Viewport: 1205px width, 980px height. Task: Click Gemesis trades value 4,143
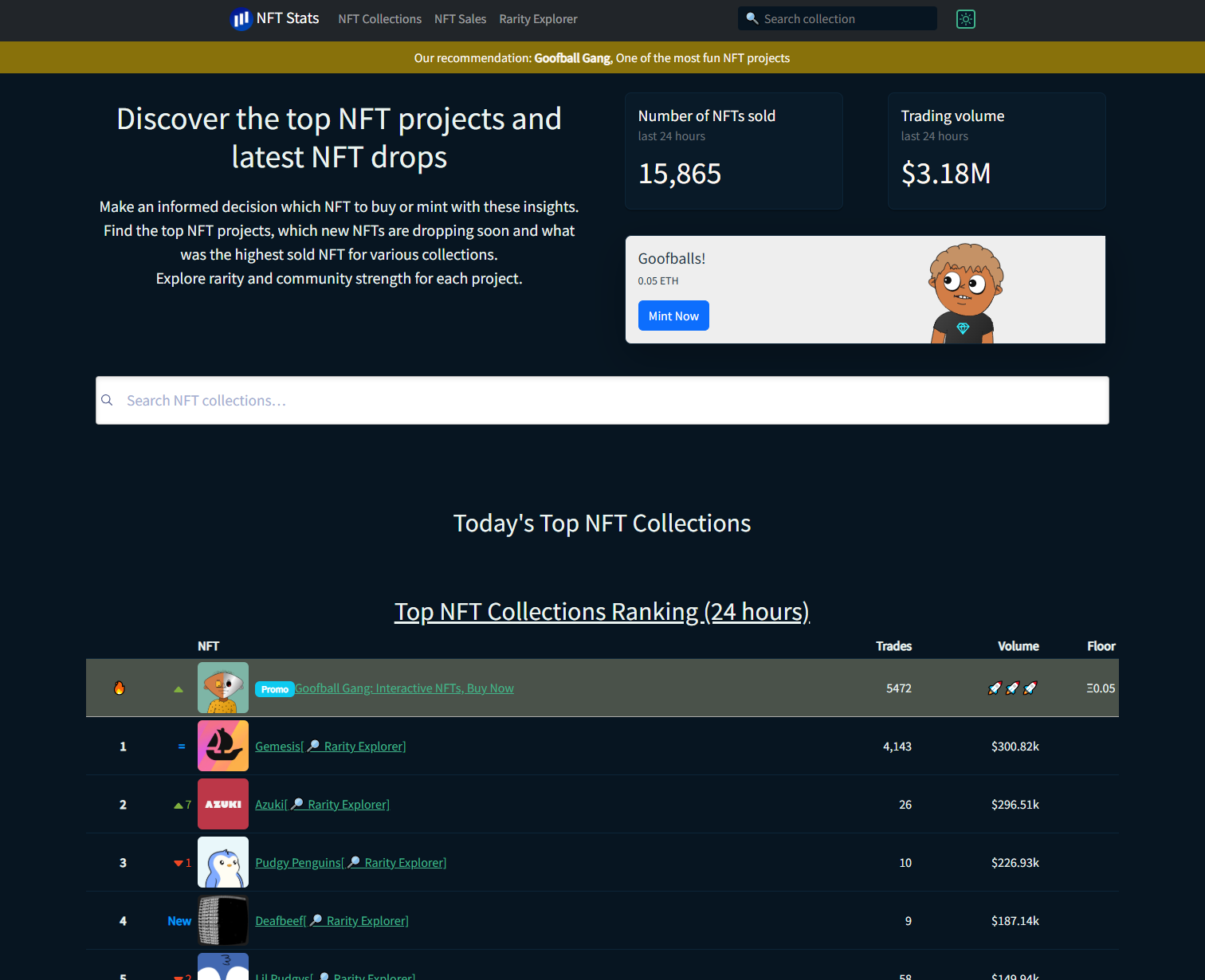click(897, 747)
